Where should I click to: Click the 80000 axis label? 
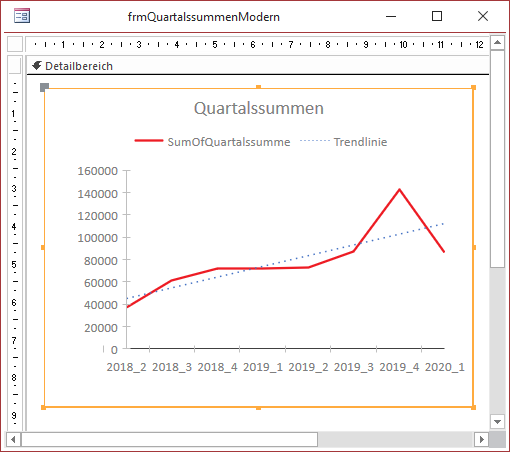pyautogui.click(x=101, y=261)
